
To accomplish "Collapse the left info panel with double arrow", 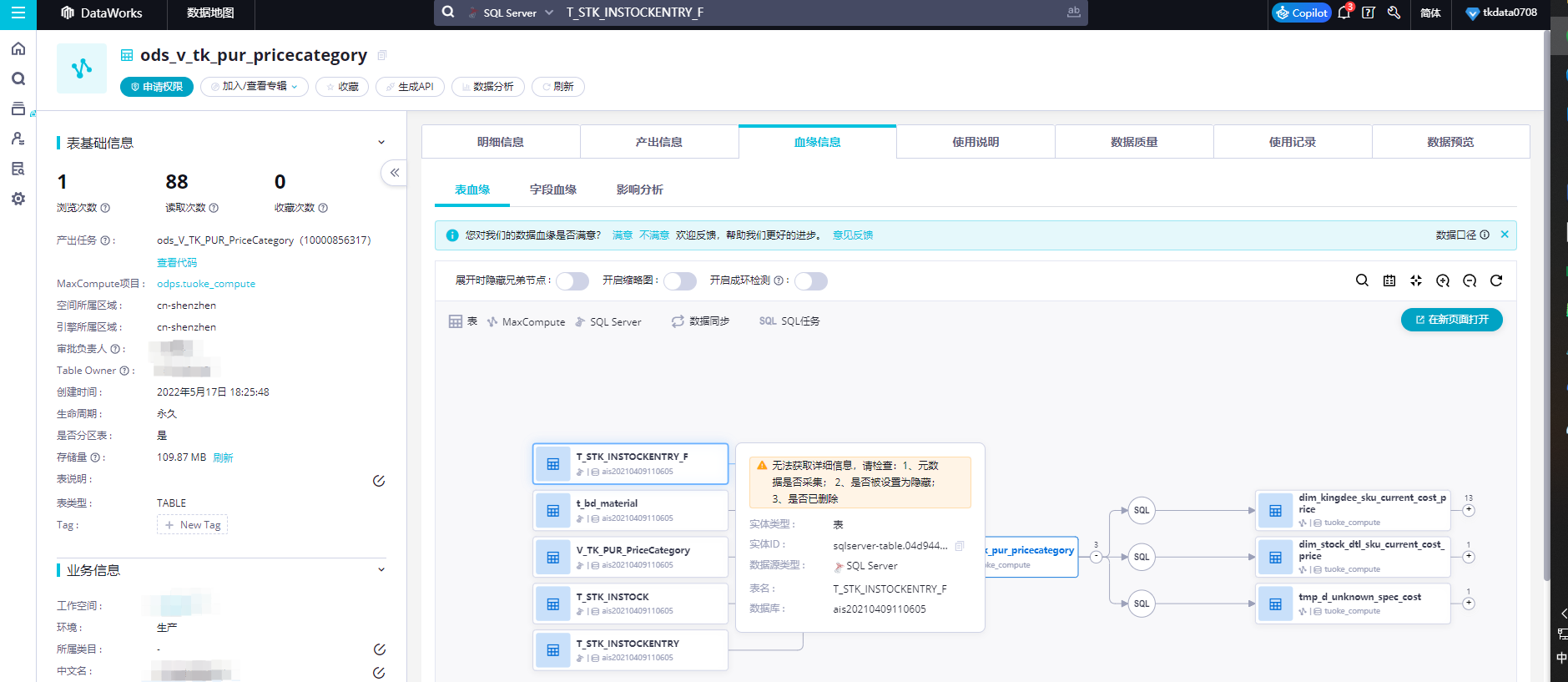I will (x=394, y=173).
